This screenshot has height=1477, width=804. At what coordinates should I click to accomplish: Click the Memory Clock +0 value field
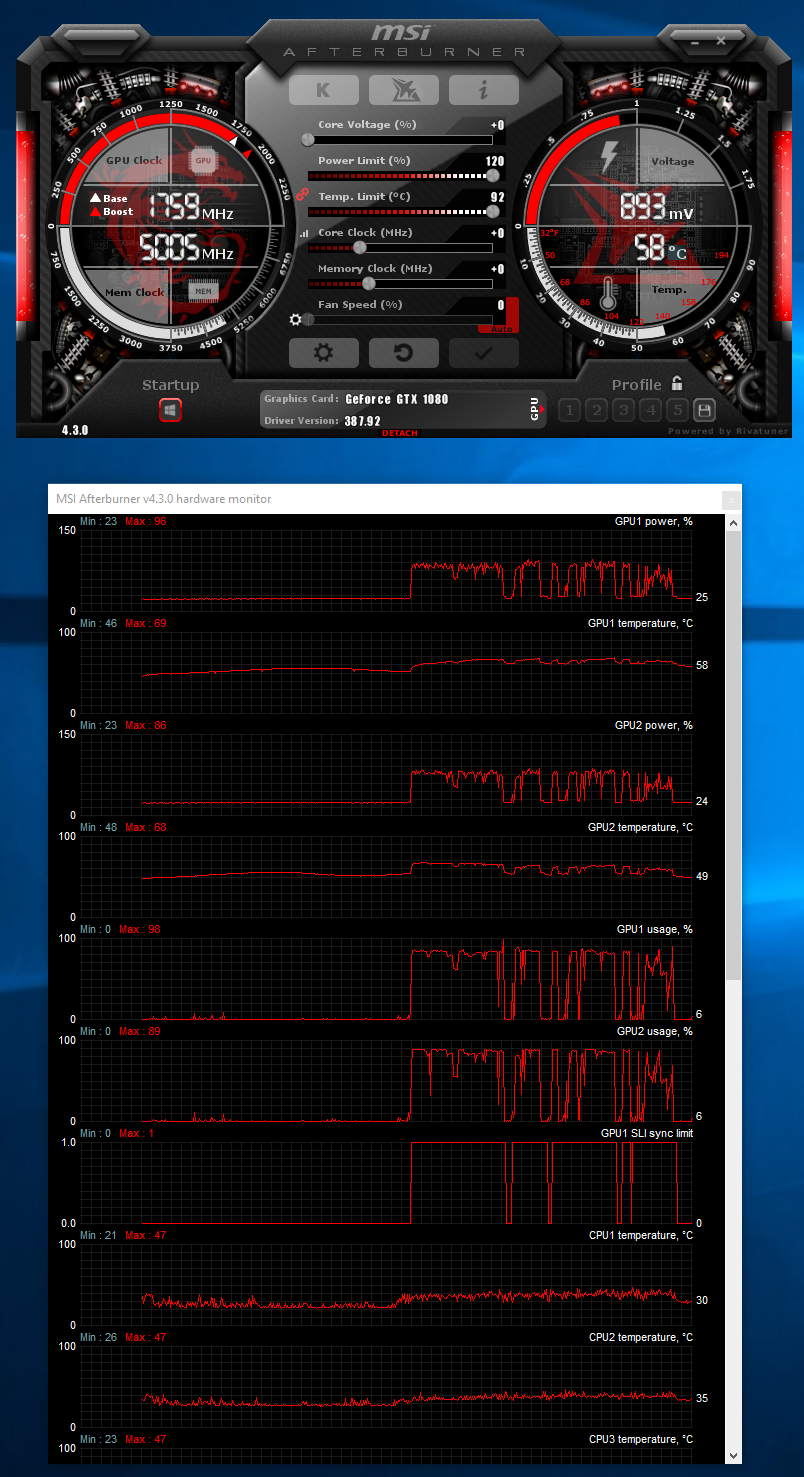[497, 269]
